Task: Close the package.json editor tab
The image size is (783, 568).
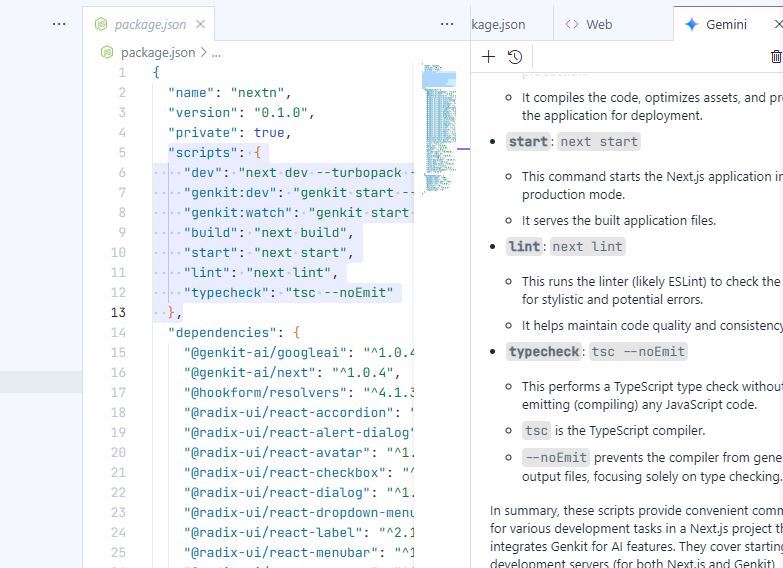Action: [x=201, y=24]
